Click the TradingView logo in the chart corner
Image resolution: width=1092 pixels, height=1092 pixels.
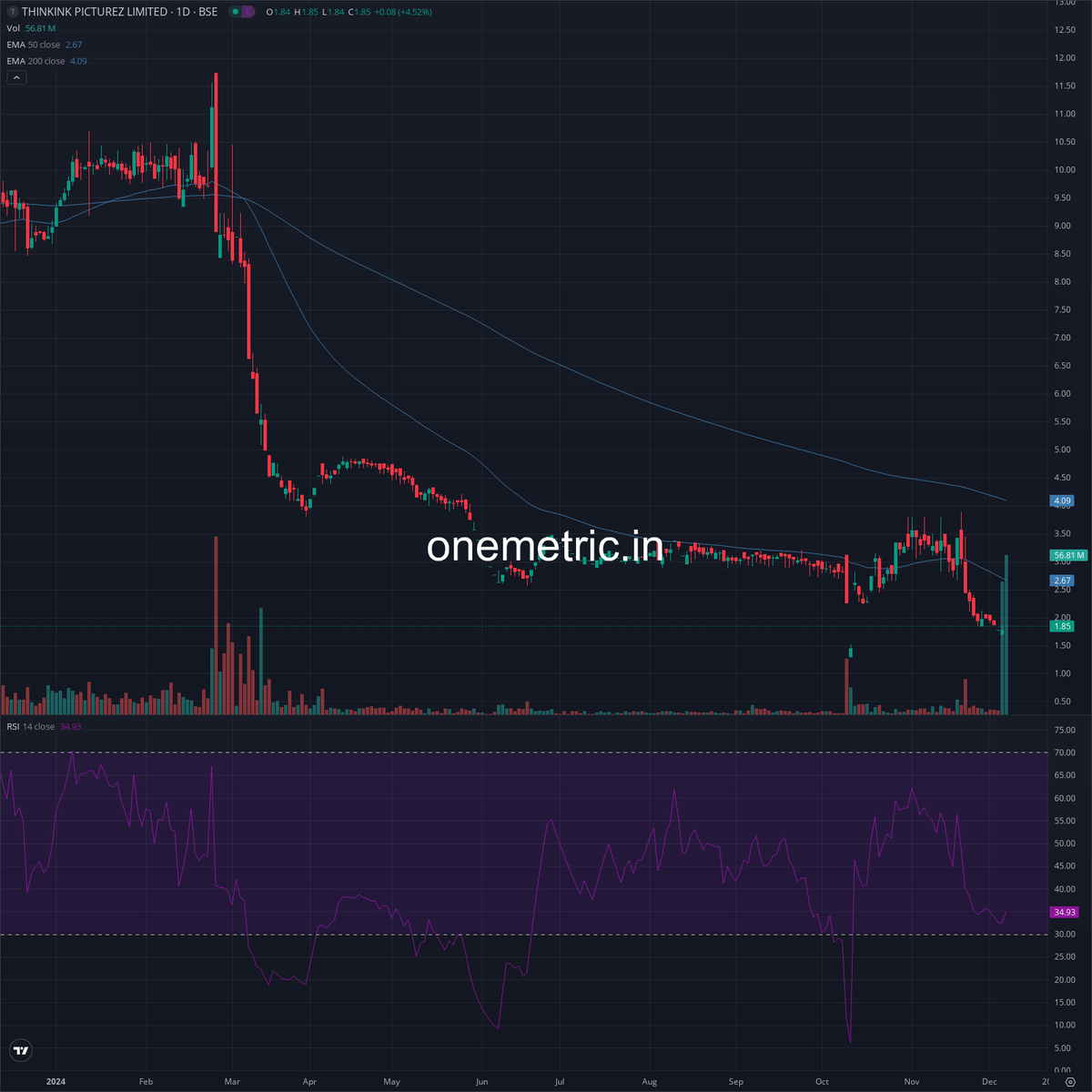pyautogui.click(x=21, y=1051)
